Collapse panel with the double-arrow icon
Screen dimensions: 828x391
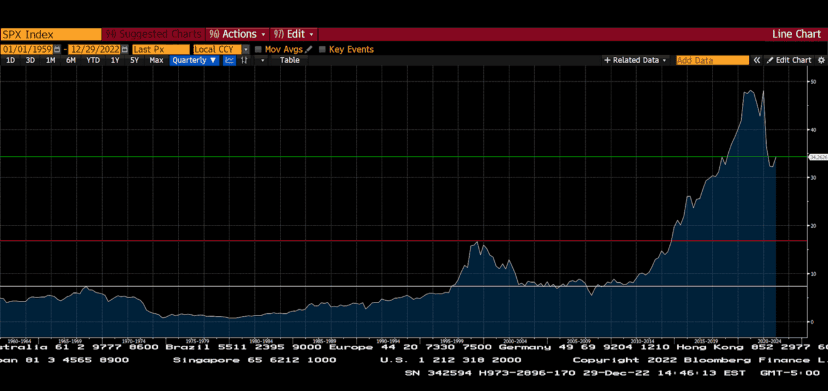click(x=757, y=60)
